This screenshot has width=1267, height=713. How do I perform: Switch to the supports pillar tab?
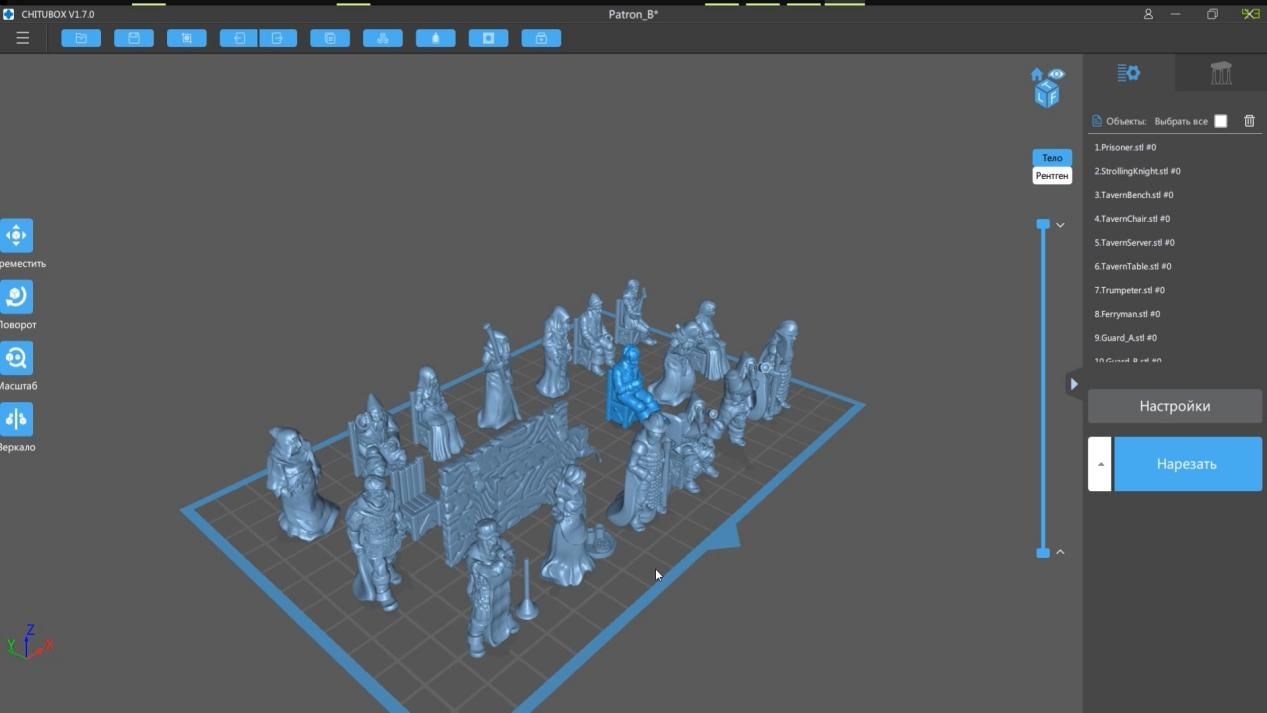1220,73
